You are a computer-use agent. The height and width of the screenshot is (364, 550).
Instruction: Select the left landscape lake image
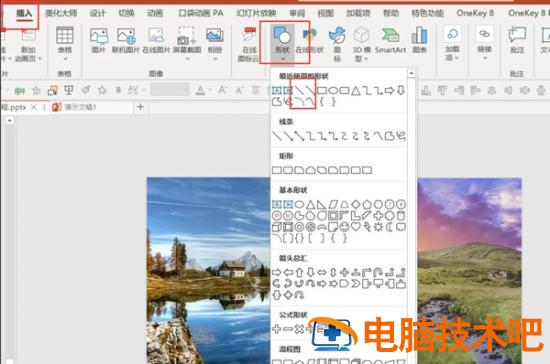tap(208, 270)
